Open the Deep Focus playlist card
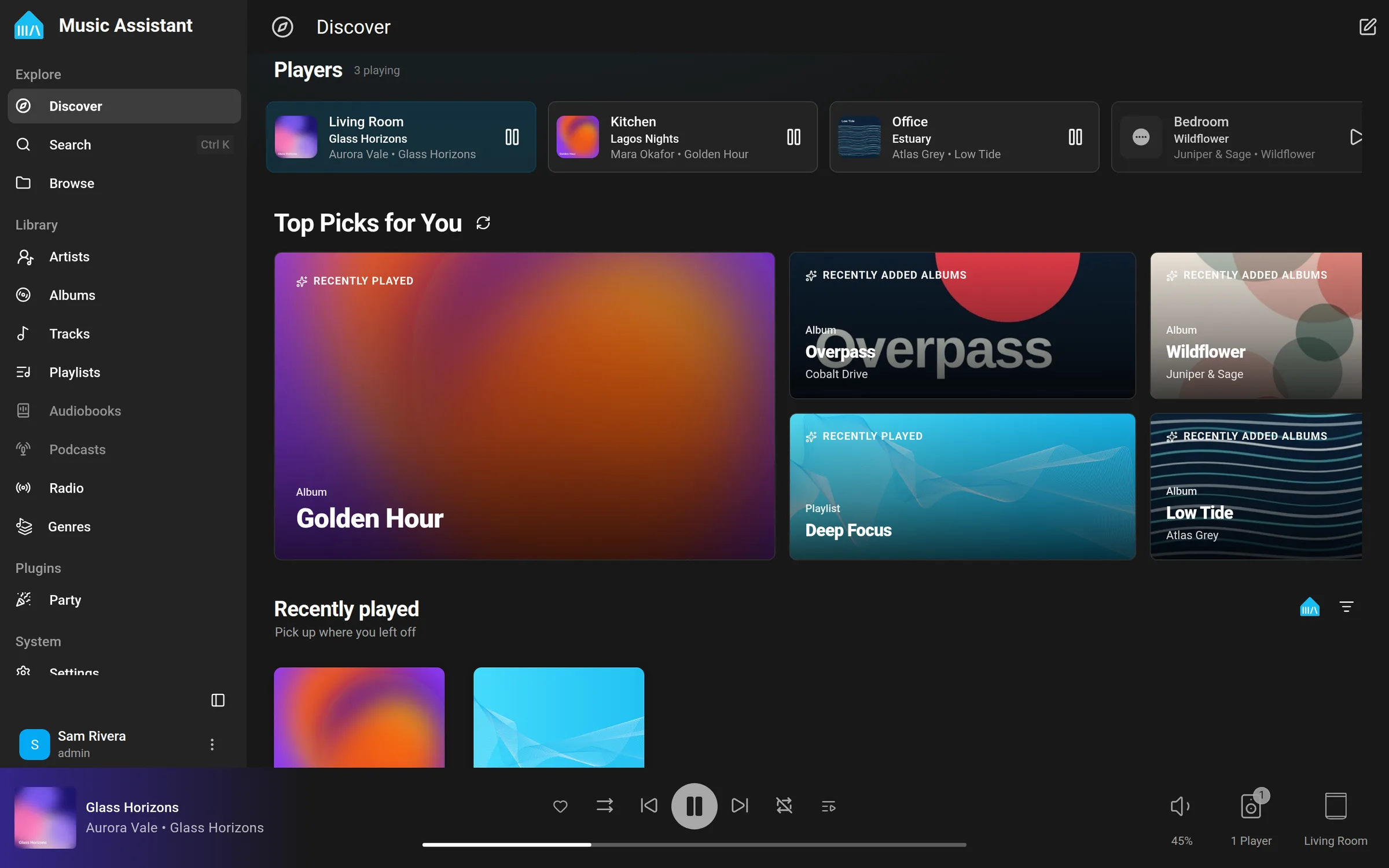1389x868 pixels. [x=962, y=486]
